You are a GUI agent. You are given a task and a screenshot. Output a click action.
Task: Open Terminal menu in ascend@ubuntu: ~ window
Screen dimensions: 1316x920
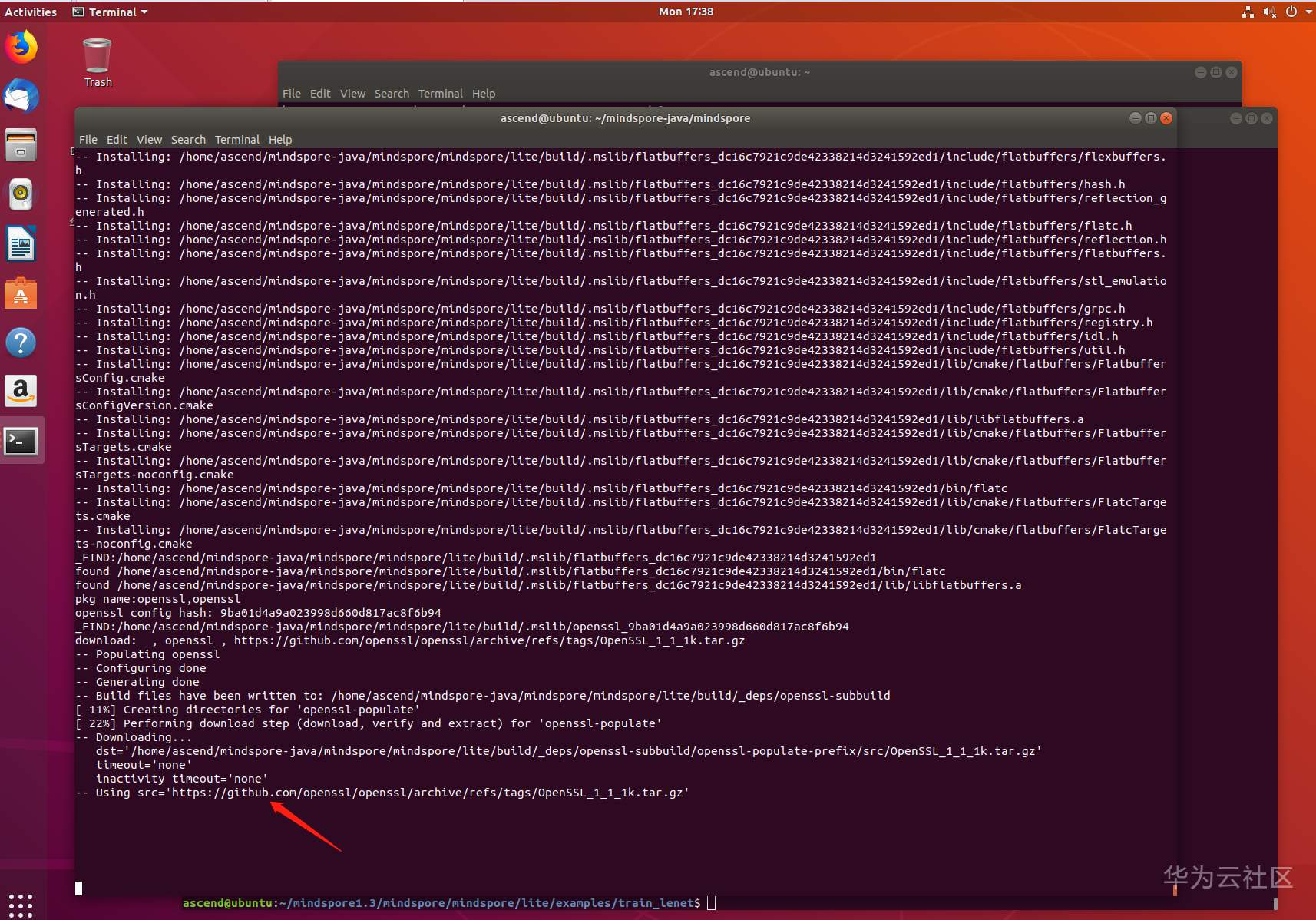(x=441, y=94)
